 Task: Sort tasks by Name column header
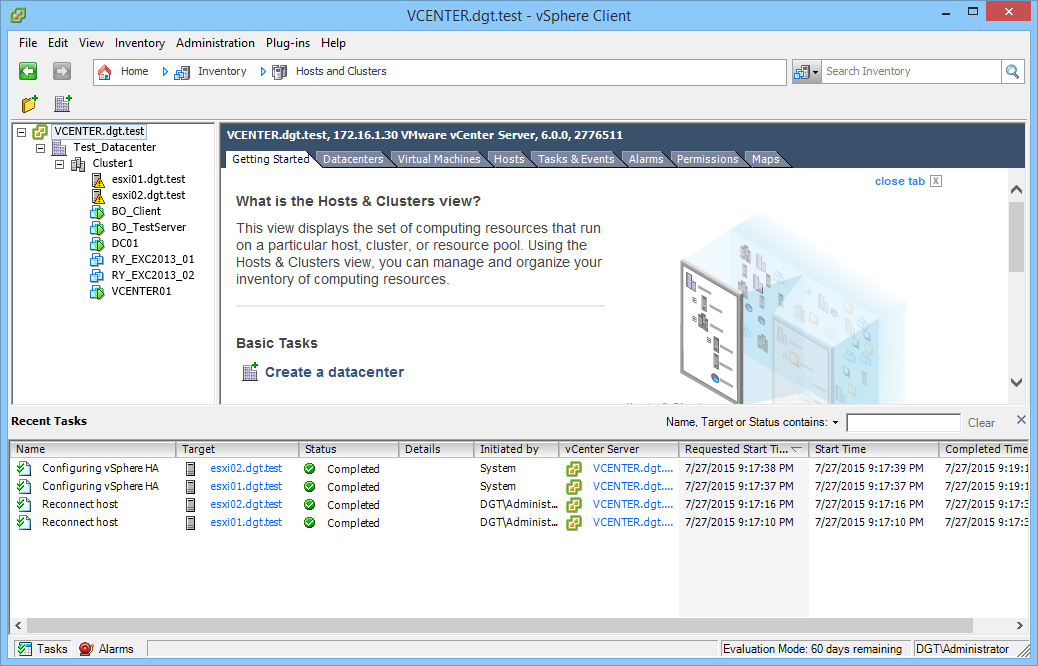(x=93, y=450)
